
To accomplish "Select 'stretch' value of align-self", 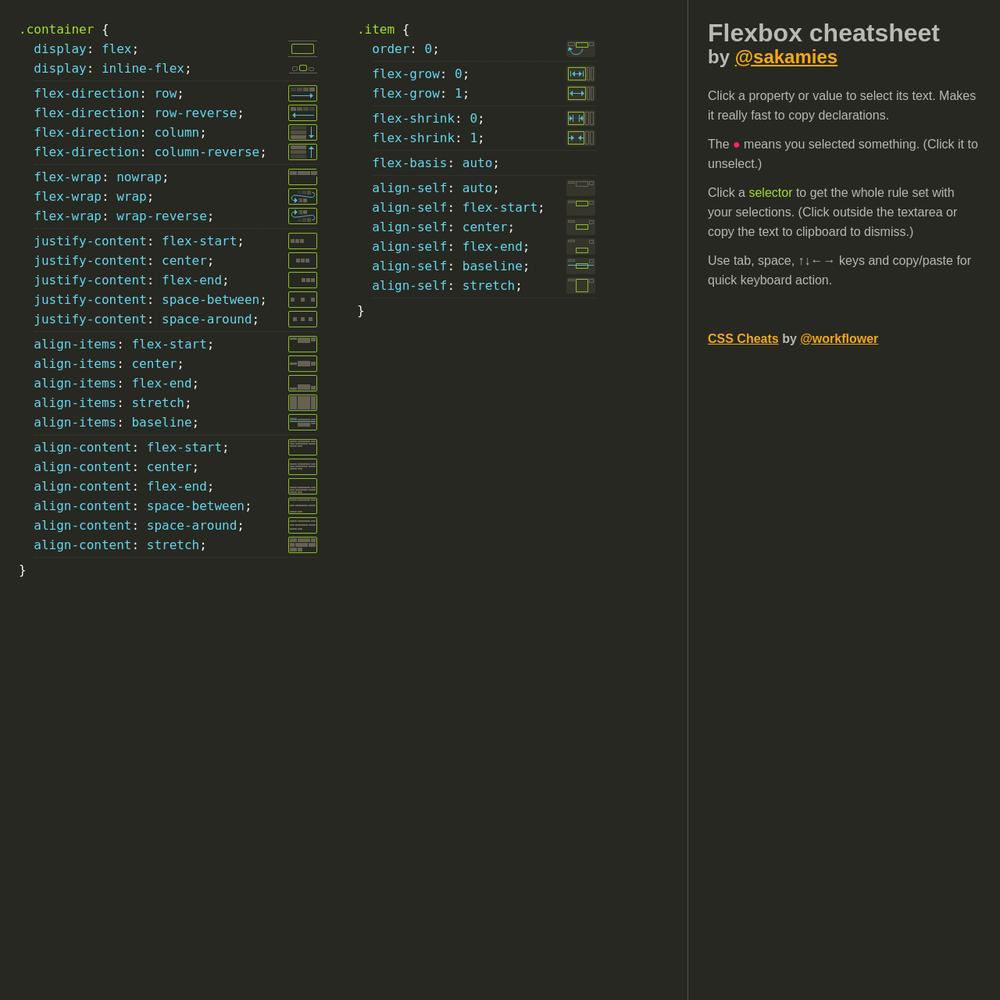I will (x=489, y=286).
